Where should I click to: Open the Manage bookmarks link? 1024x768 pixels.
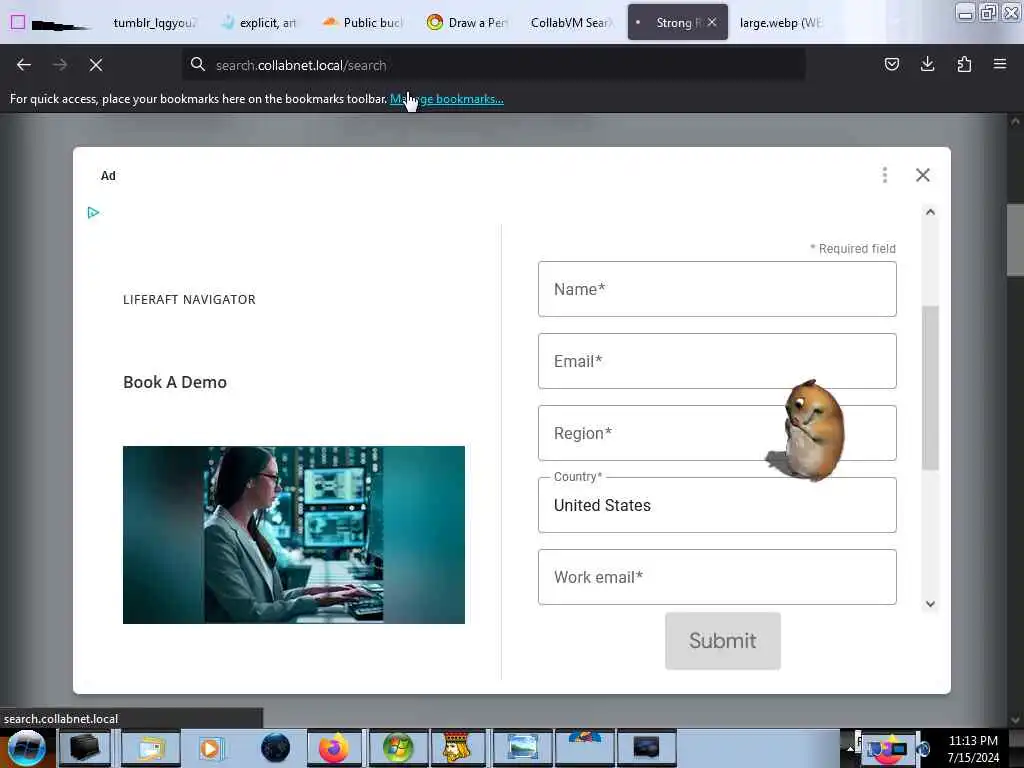pos(447,99)
